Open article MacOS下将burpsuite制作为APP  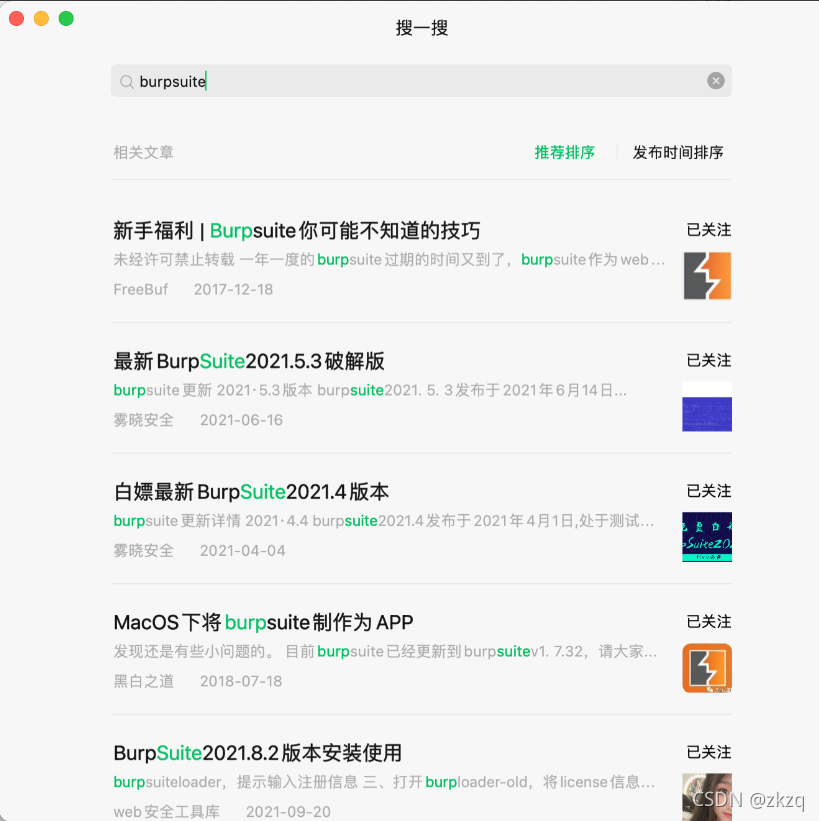click(x=263, y=623)
